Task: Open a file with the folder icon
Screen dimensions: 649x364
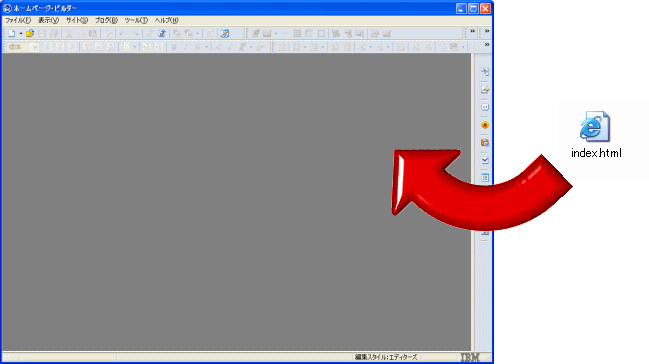Action: (30, 34)
